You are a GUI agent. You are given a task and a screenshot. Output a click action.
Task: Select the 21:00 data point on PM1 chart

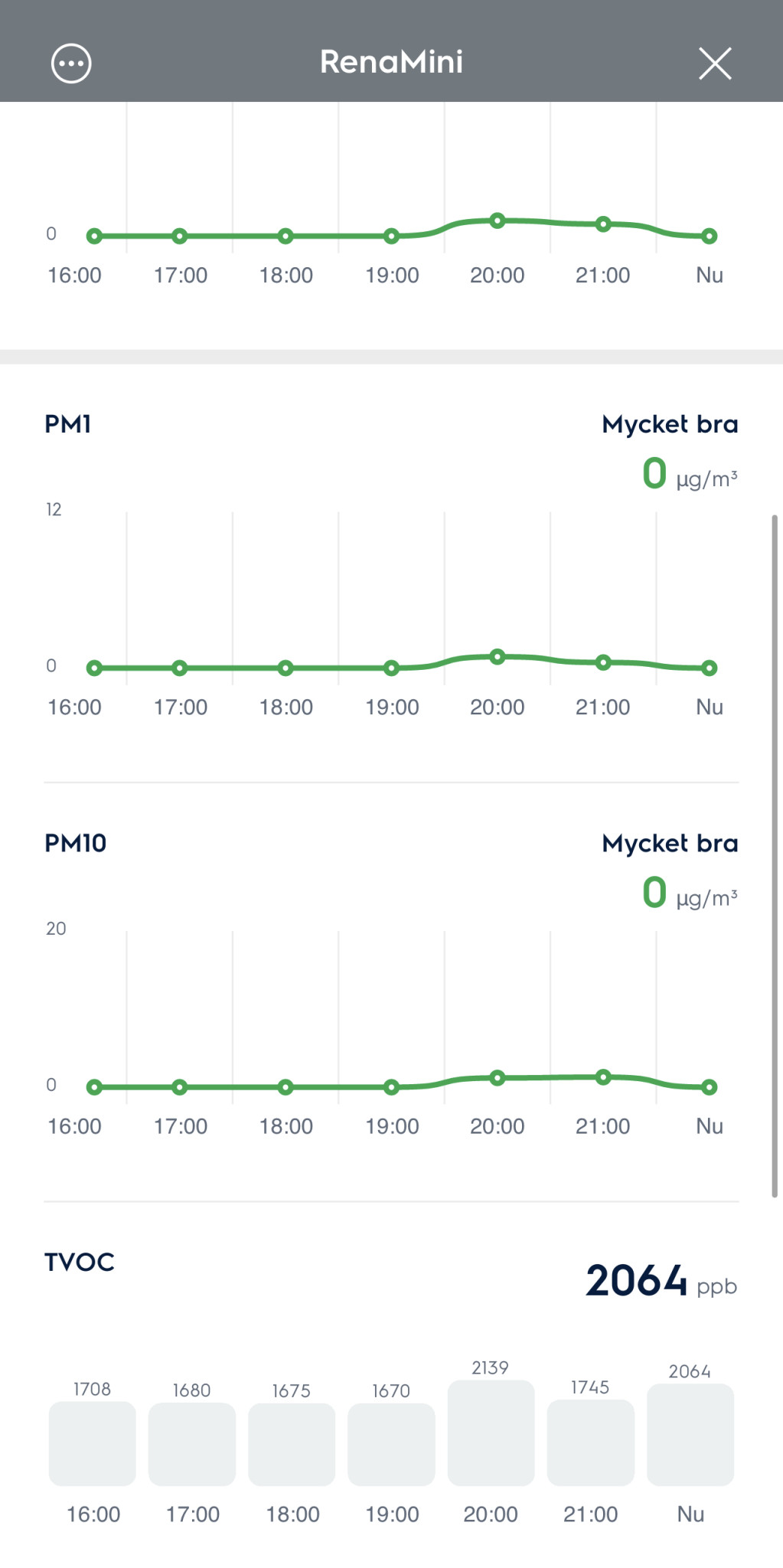[x=603, y=662]
